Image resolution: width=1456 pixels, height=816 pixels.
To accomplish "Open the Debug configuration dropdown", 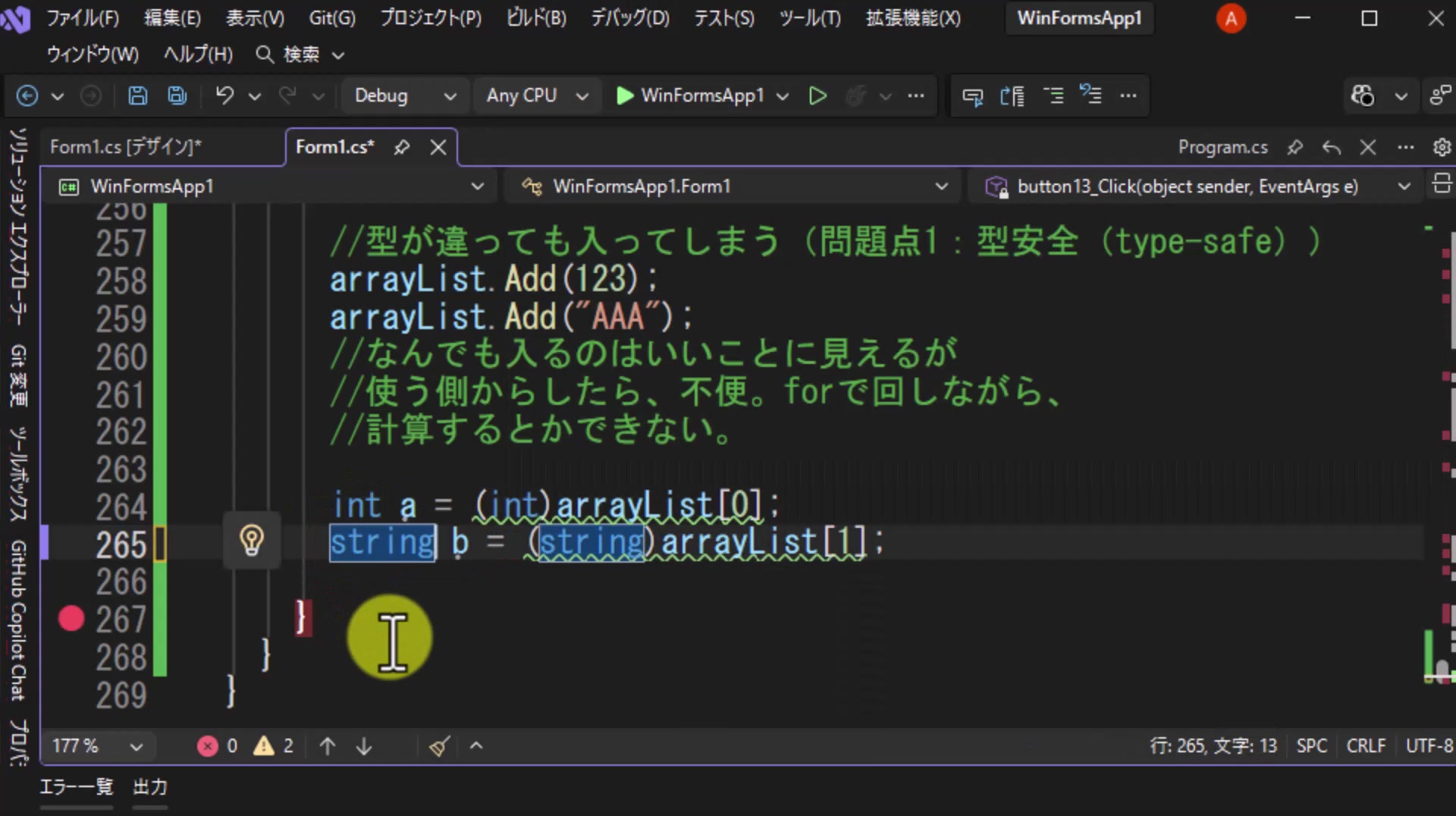I will click(404, 96).
